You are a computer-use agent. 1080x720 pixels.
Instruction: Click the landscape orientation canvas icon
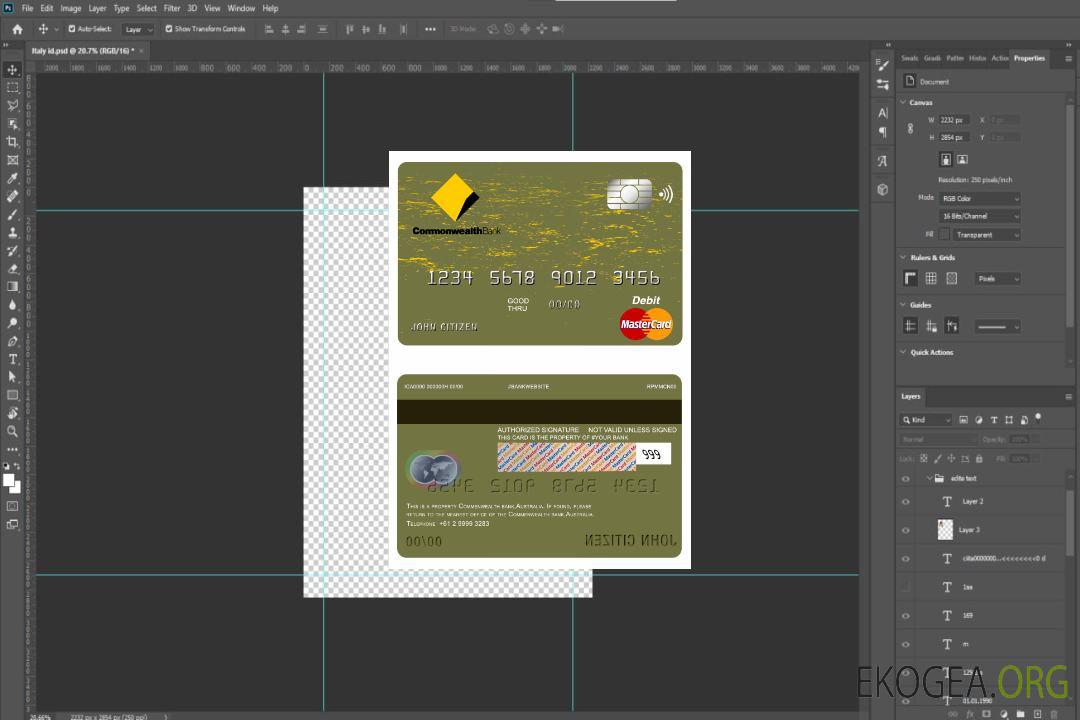click(962, 159)
